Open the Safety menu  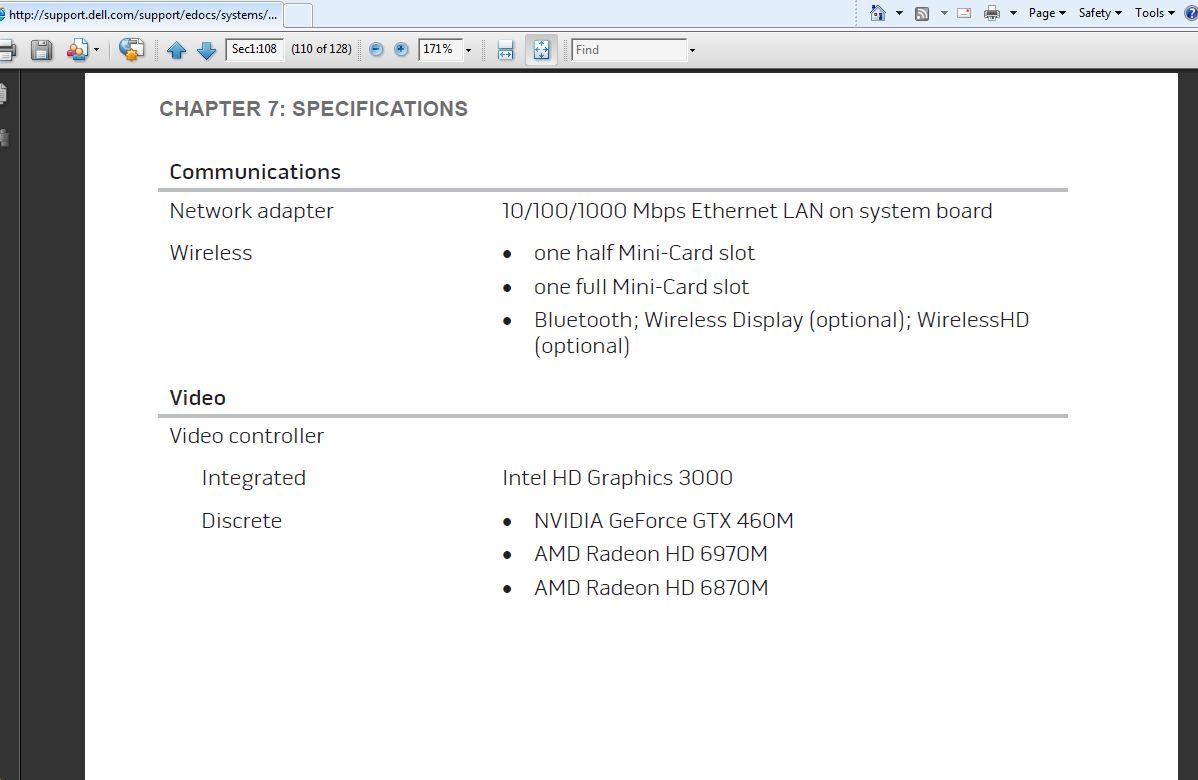pos(1100,13)
